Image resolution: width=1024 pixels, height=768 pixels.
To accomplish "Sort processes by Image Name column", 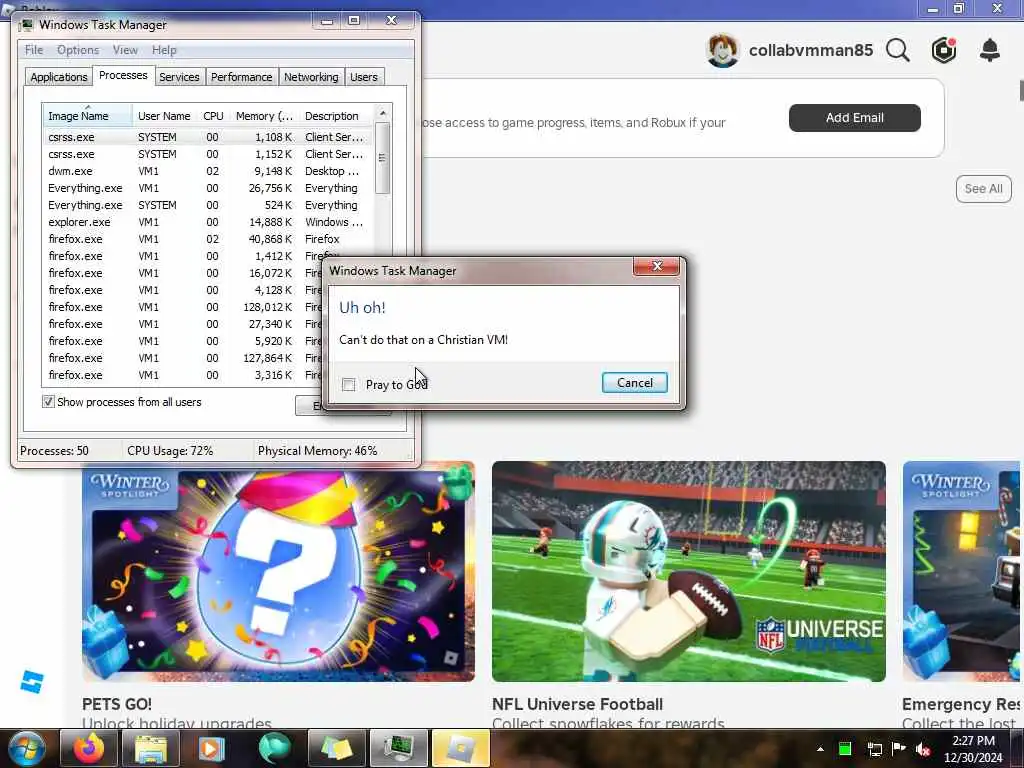I will pyautogui.click(x=88, y=116).
